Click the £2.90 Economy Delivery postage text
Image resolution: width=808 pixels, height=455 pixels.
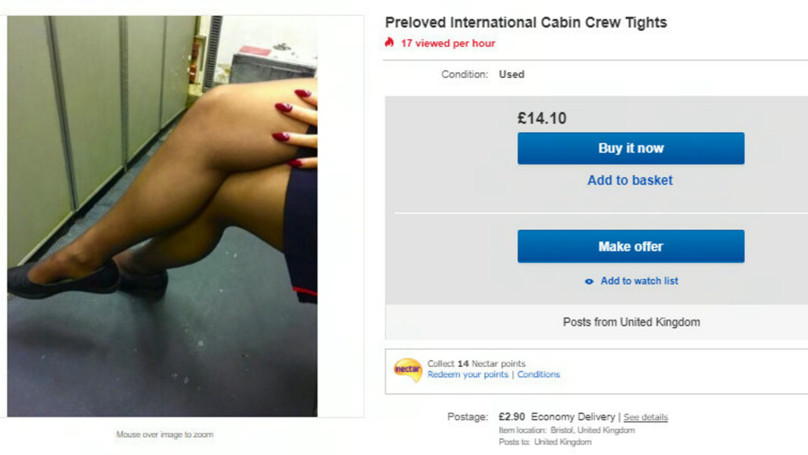coord(557,416)
